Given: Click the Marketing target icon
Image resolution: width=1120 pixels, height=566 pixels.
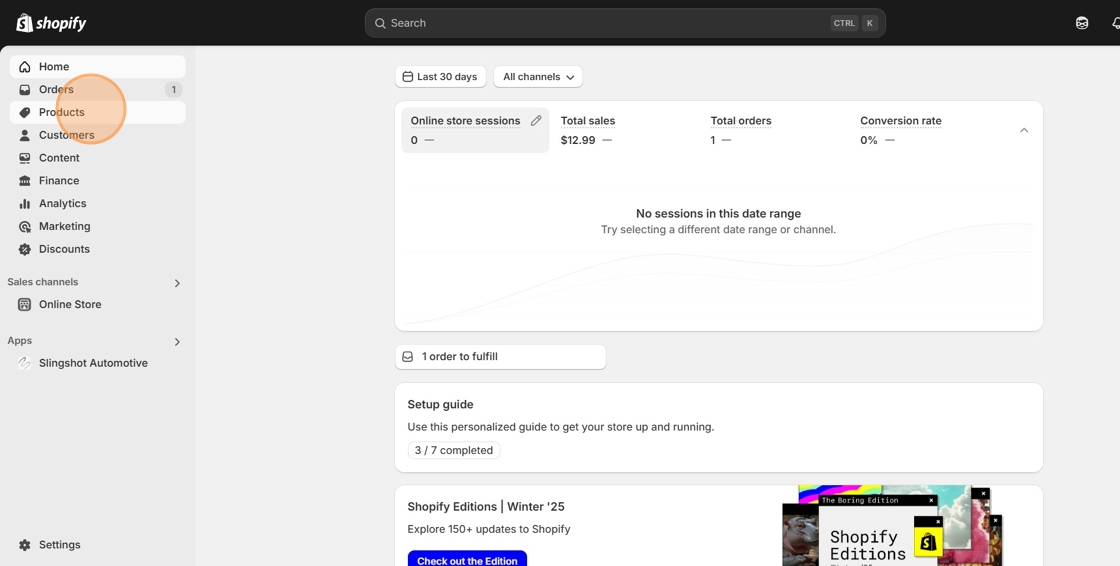Looking at the screenshot, I should point(25,227).
